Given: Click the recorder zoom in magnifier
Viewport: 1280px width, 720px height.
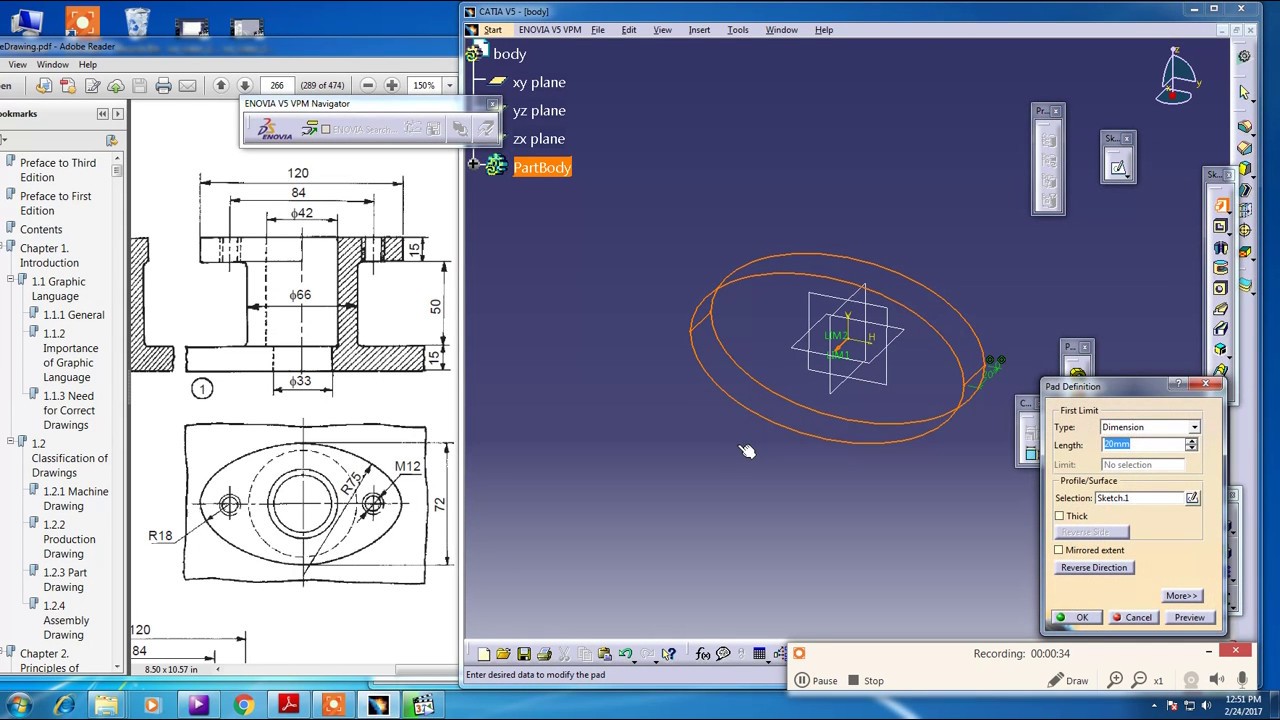Looking at the screenshot, I should click(x=1115, y=680).
